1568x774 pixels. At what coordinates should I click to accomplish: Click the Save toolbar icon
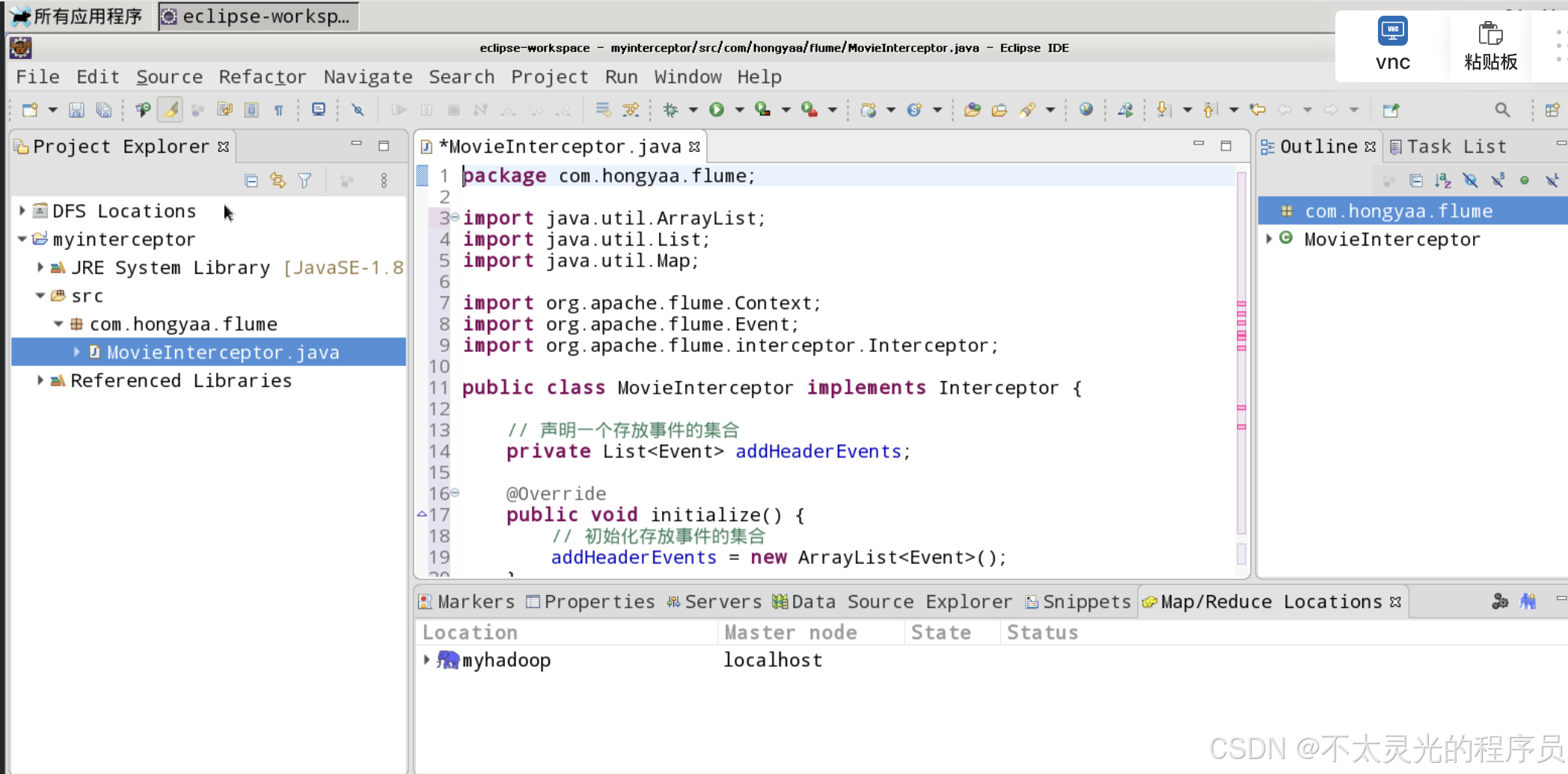click(76, 110)
